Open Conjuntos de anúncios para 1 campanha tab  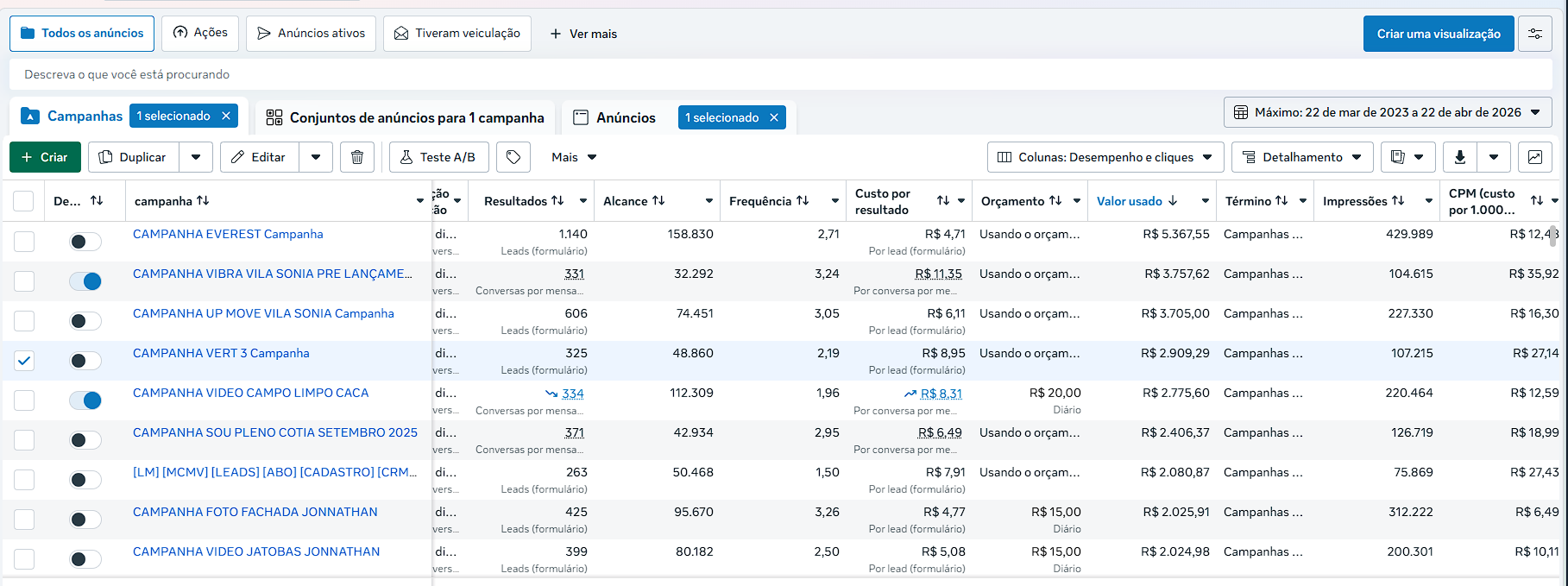click(405, 117)
